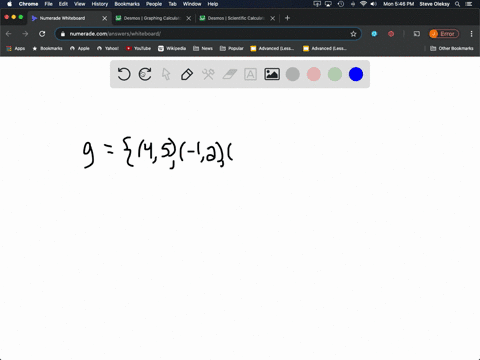This screenshot has width=480, height=360.
Task: Open the blue extension icon
Action: pos(374,34)
